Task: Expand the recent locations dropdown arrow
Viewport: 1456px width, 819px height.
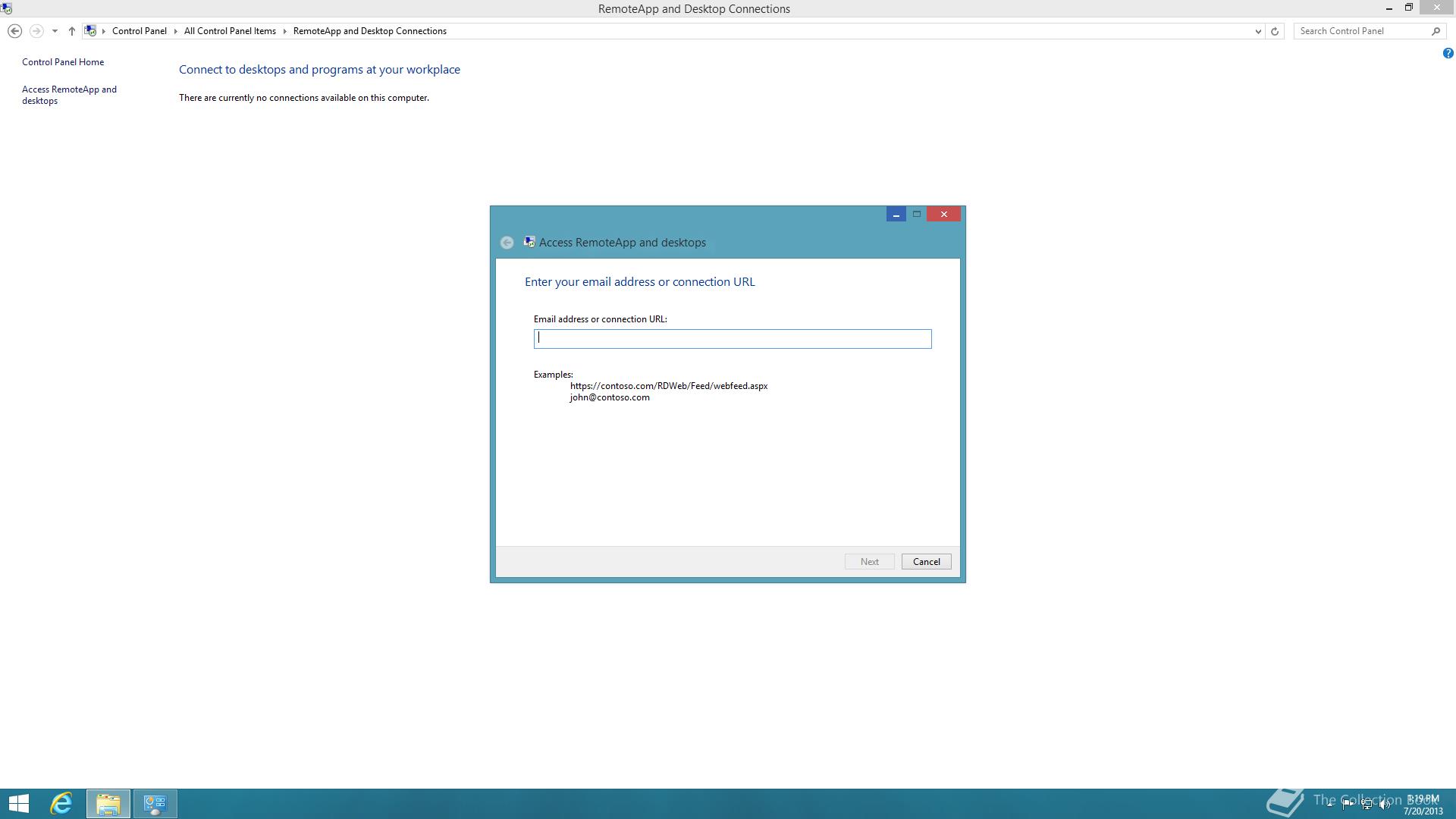Action: click(x=55, y=31)
